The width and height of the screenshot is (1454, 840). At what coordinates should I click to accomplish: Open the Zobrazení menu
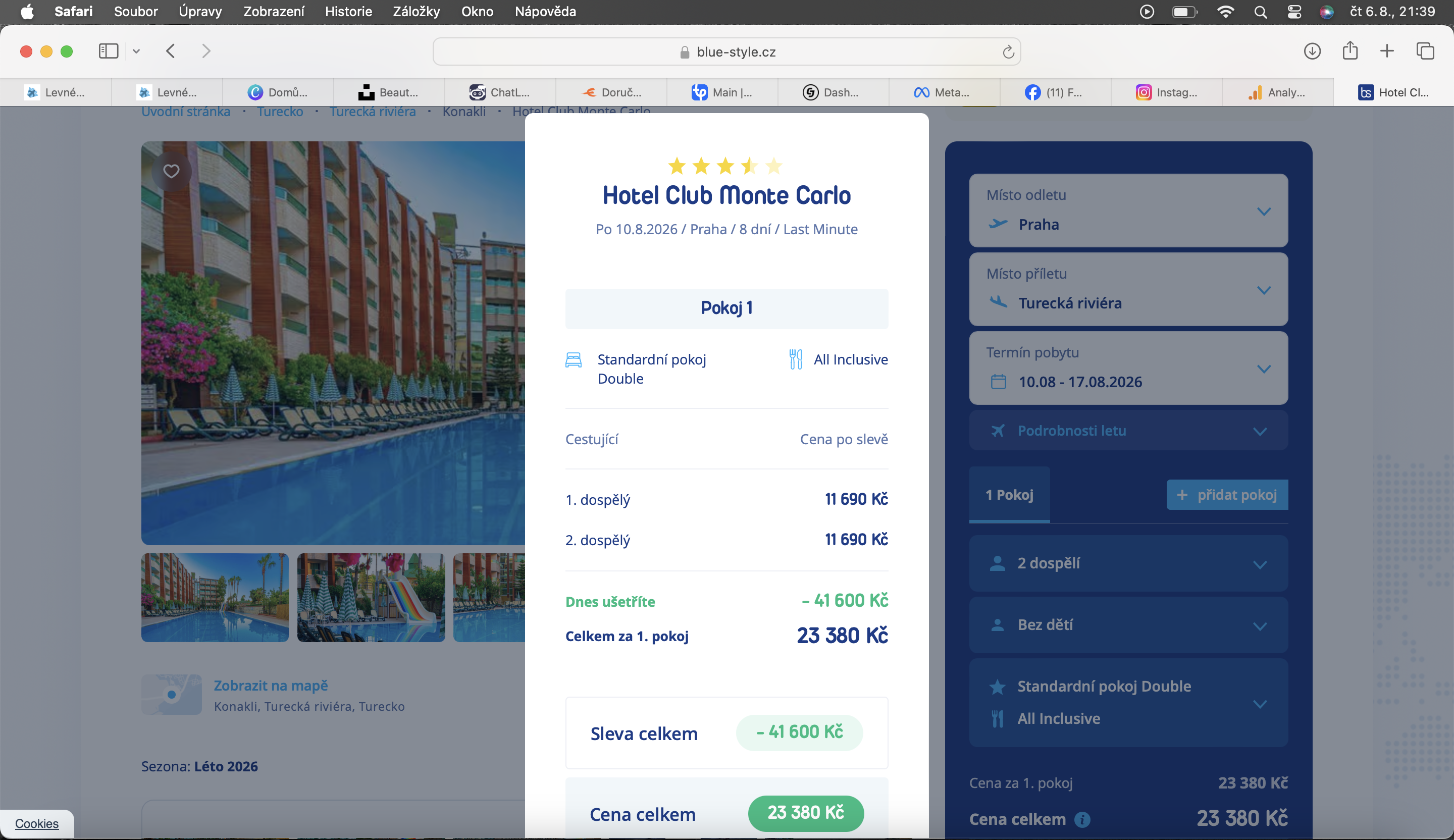pos(274,12)
